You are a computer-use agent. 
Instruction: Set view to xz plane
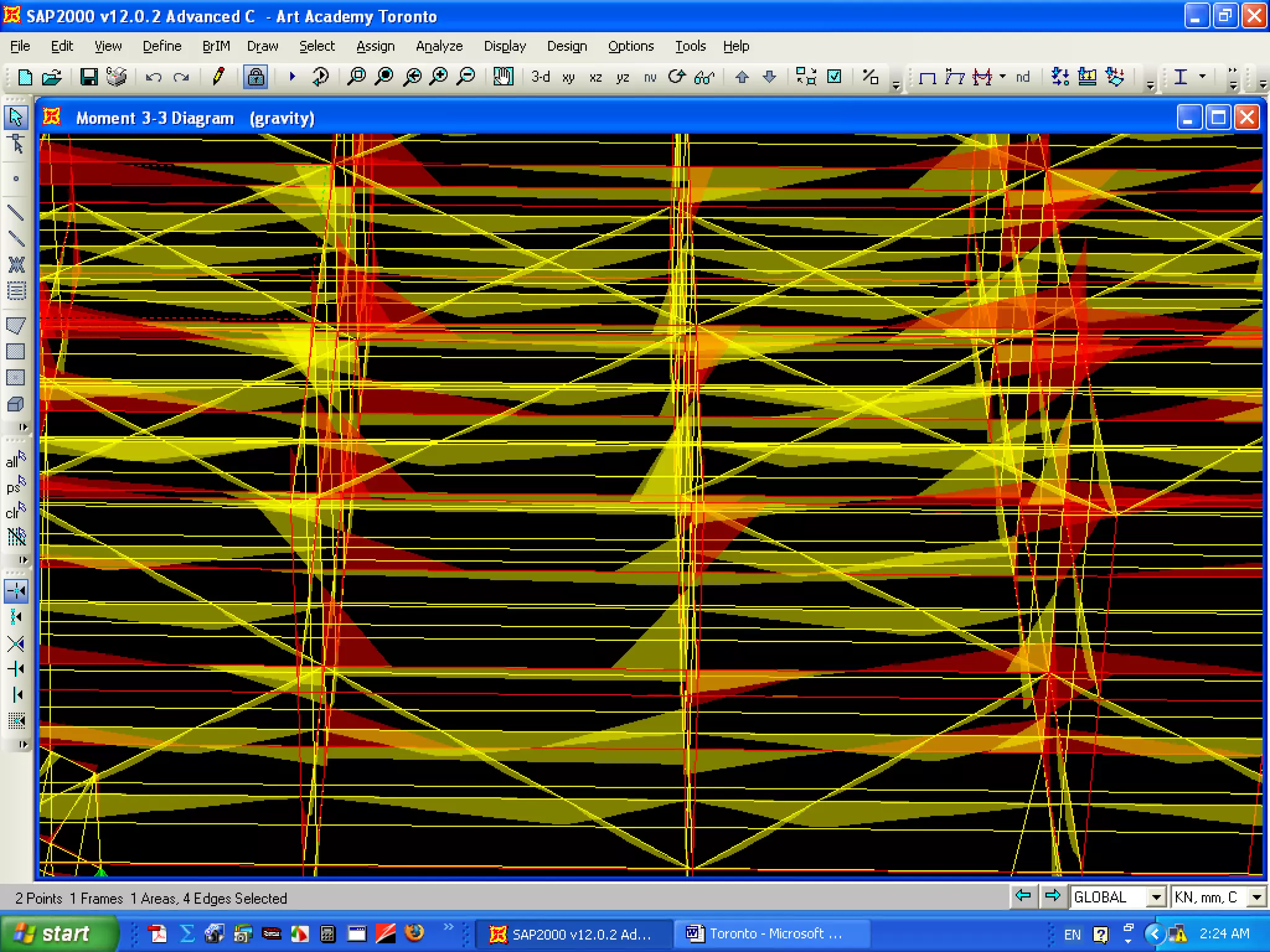click(595, 77)
